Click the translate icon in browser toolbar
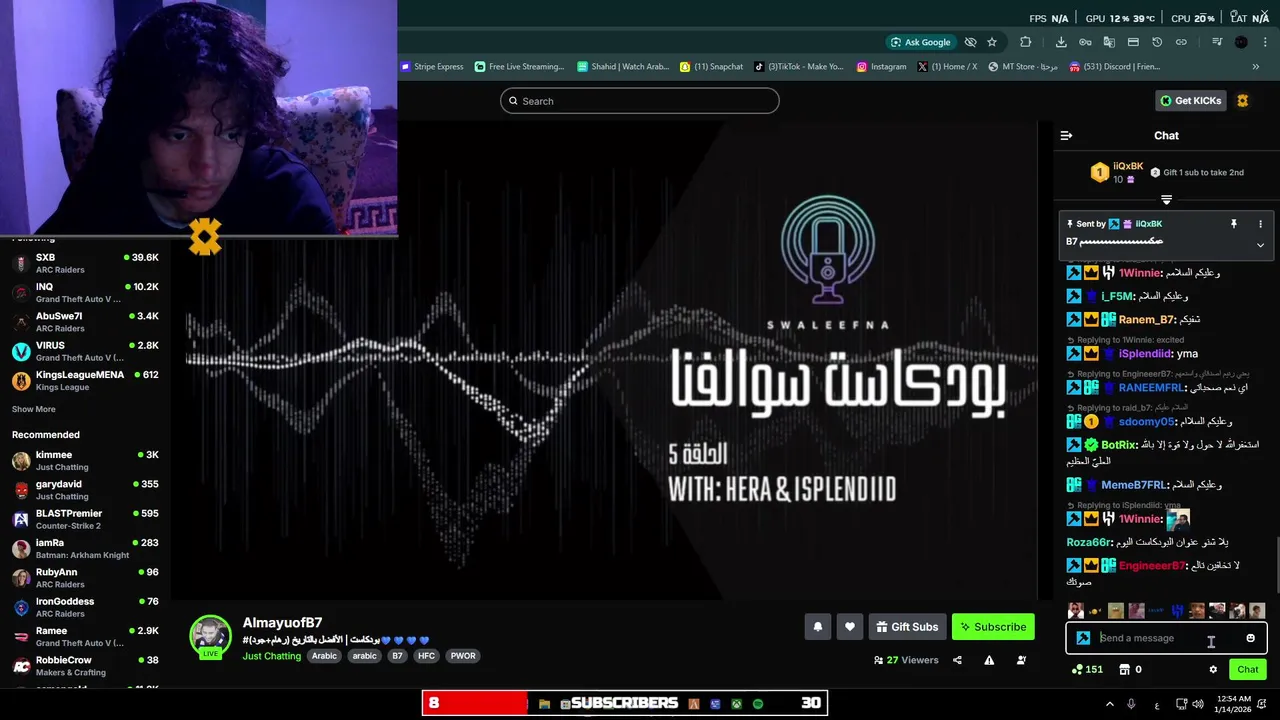The width and height of the screenshot is (1280, 720). pyautogui.click(x=1109, y=42)
